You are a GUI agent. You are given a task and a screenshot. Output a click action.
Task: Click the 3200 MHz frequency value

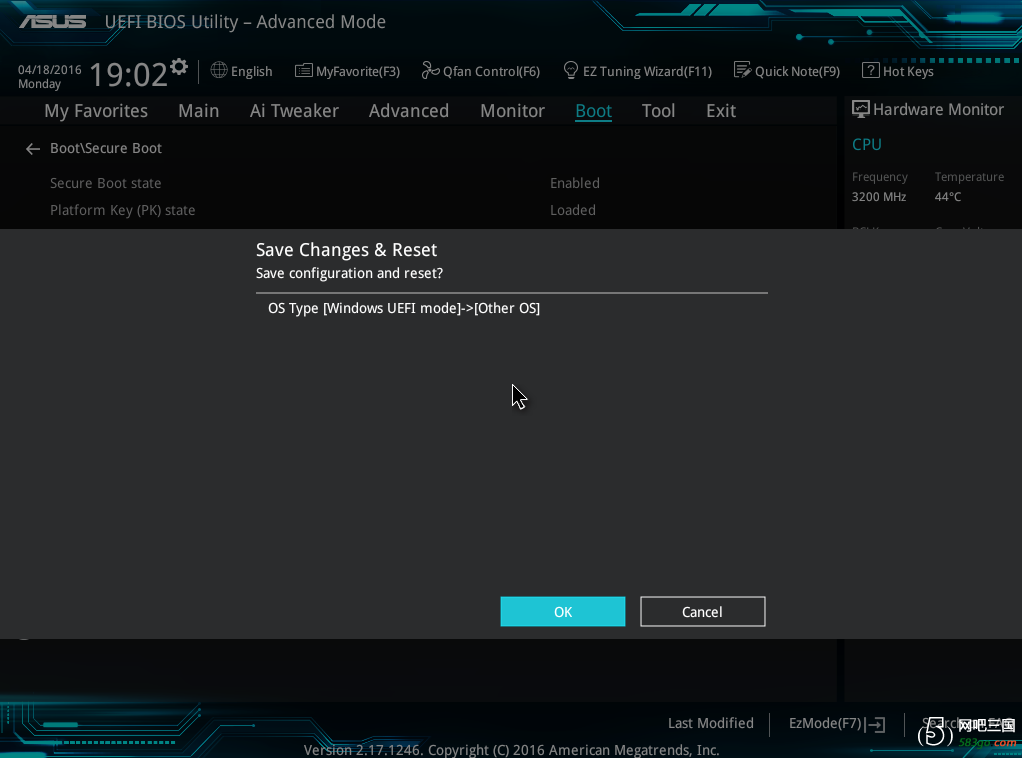(x=879, y=197)
